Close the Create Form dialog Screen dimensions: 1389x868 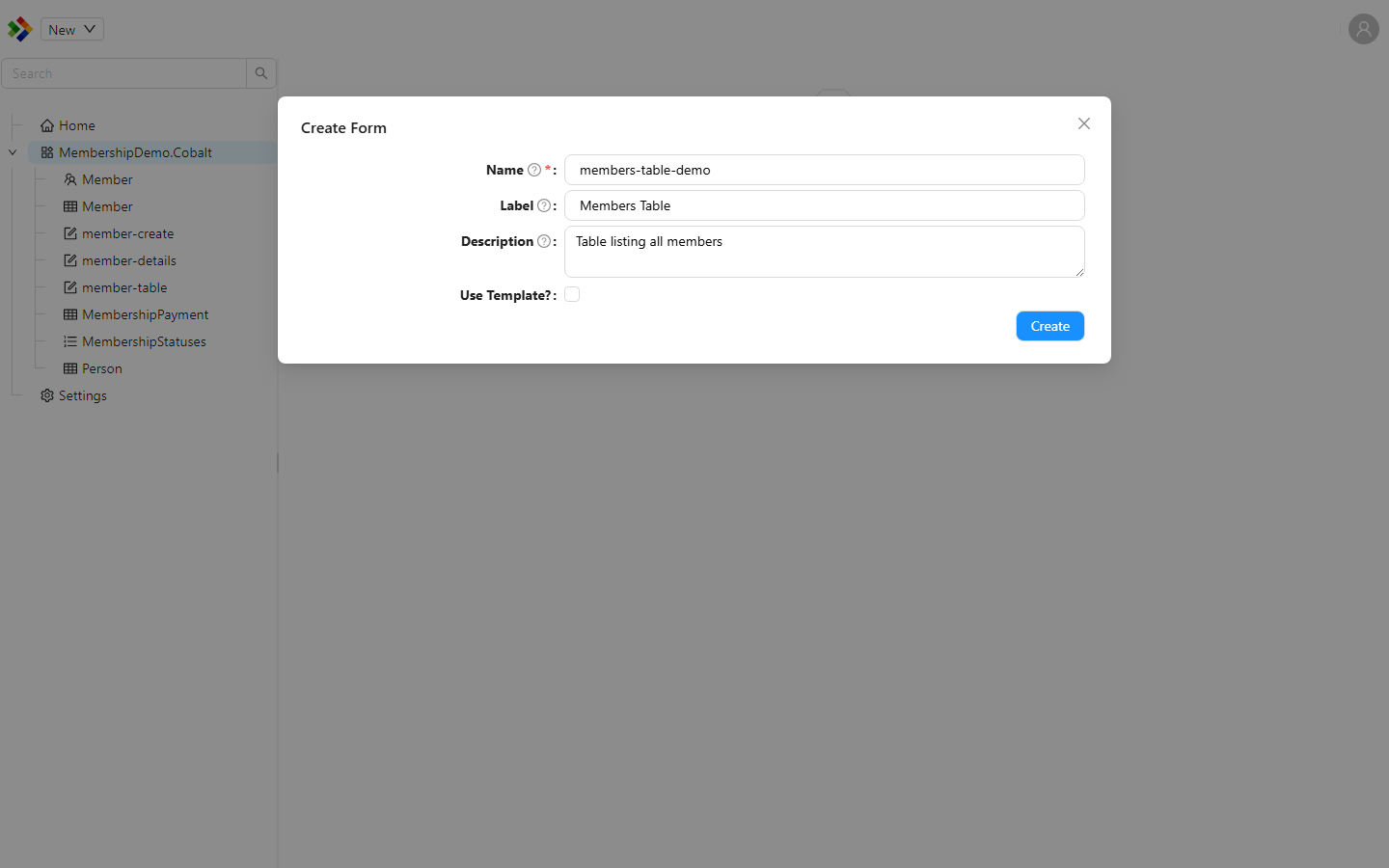point(1084,123)
